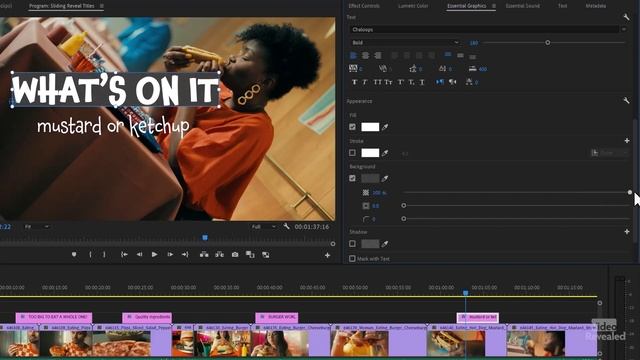640x360 pixels.
Task: Disable the Fill checkbox
Action: coord(352,127)
